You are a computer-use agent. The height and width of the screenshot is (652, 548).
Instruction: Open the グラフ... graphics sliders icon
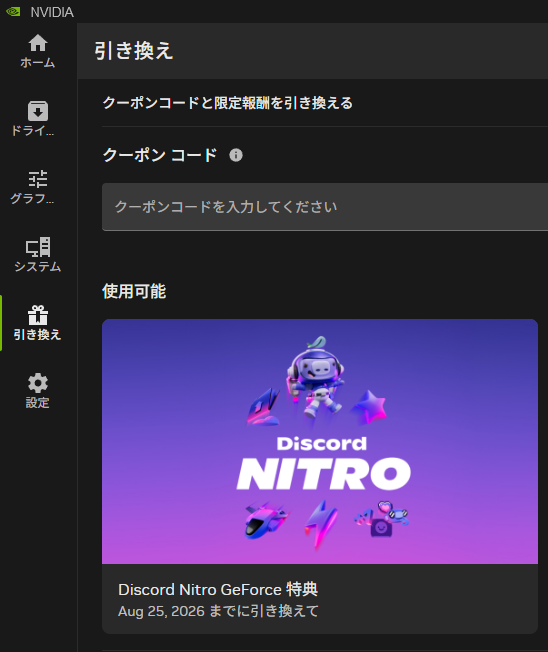click(x=38, y=179)
